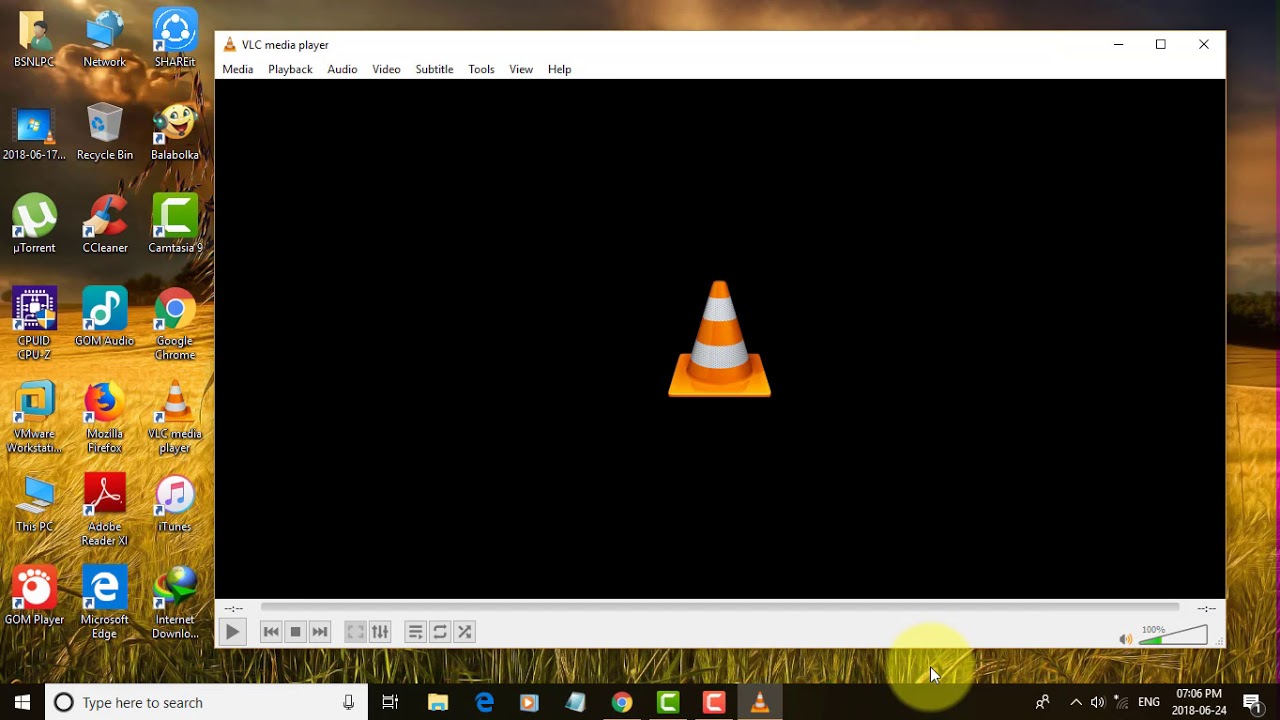This screenshot has width=1280, height=720.
Task: Select the µTorrent desktop shortcut
Action: point(34,225)
